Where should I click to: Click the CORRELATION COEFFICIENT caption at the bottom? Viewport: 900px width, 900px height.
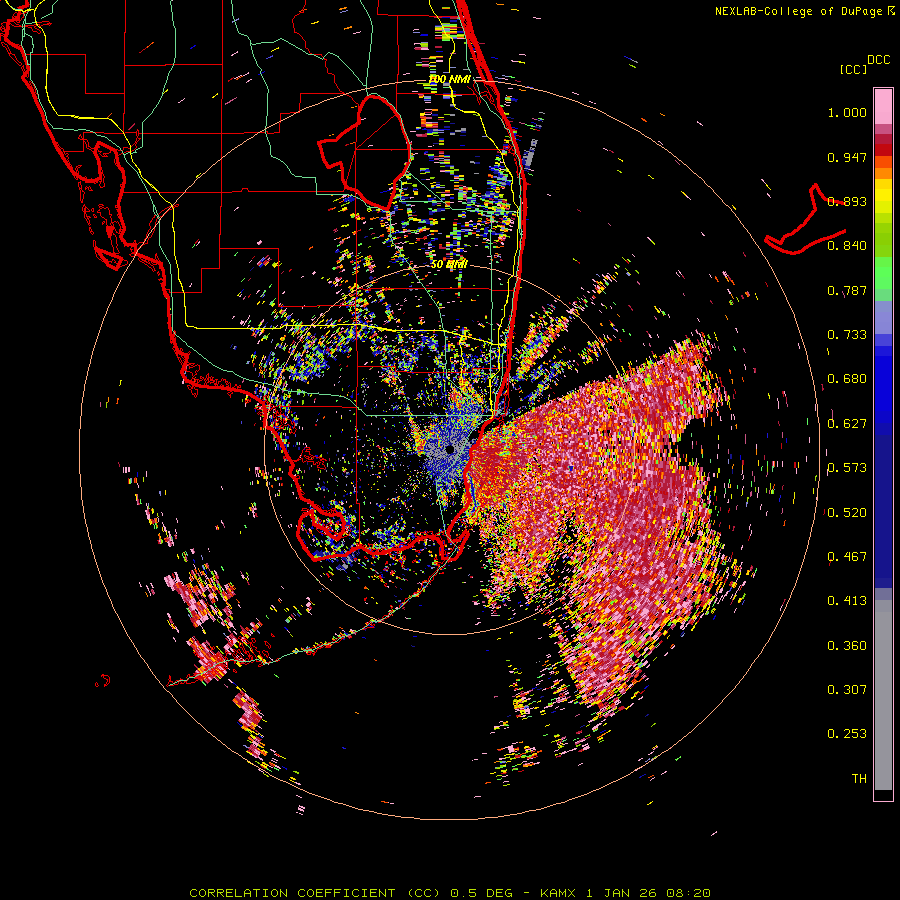pos(450,893)
